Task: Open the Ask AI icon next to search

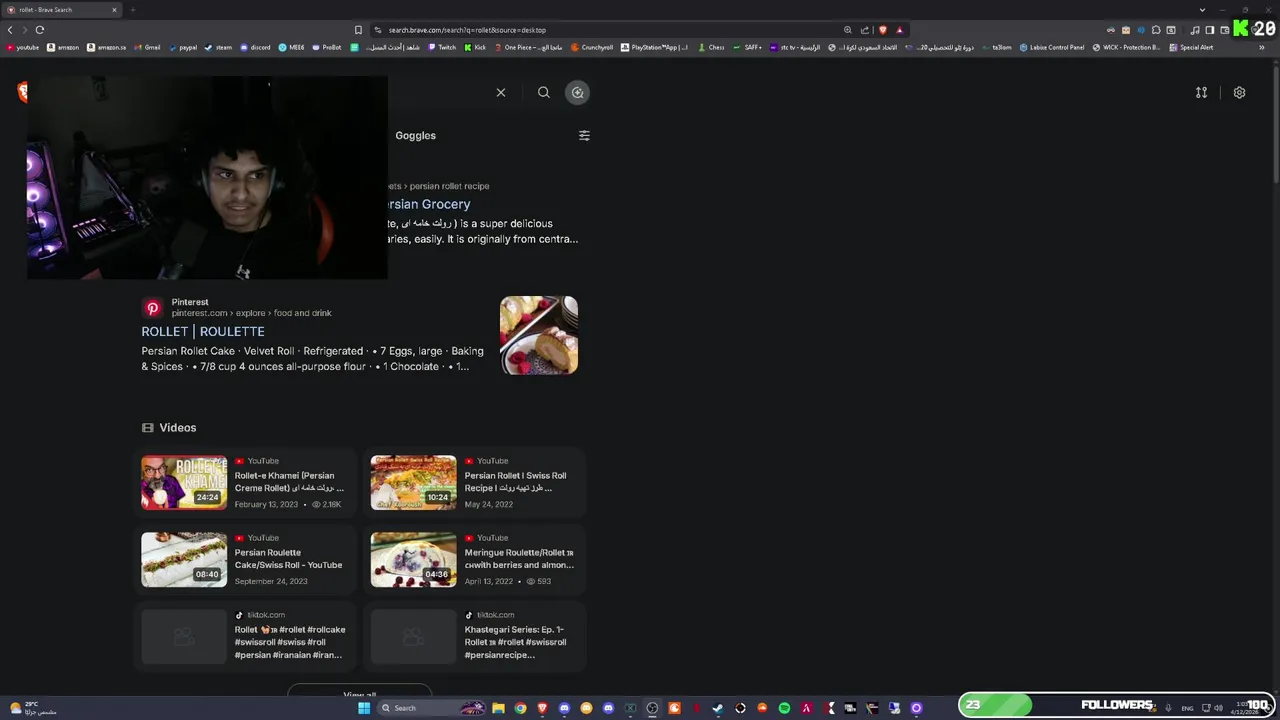Action: [x=577, y=93]
